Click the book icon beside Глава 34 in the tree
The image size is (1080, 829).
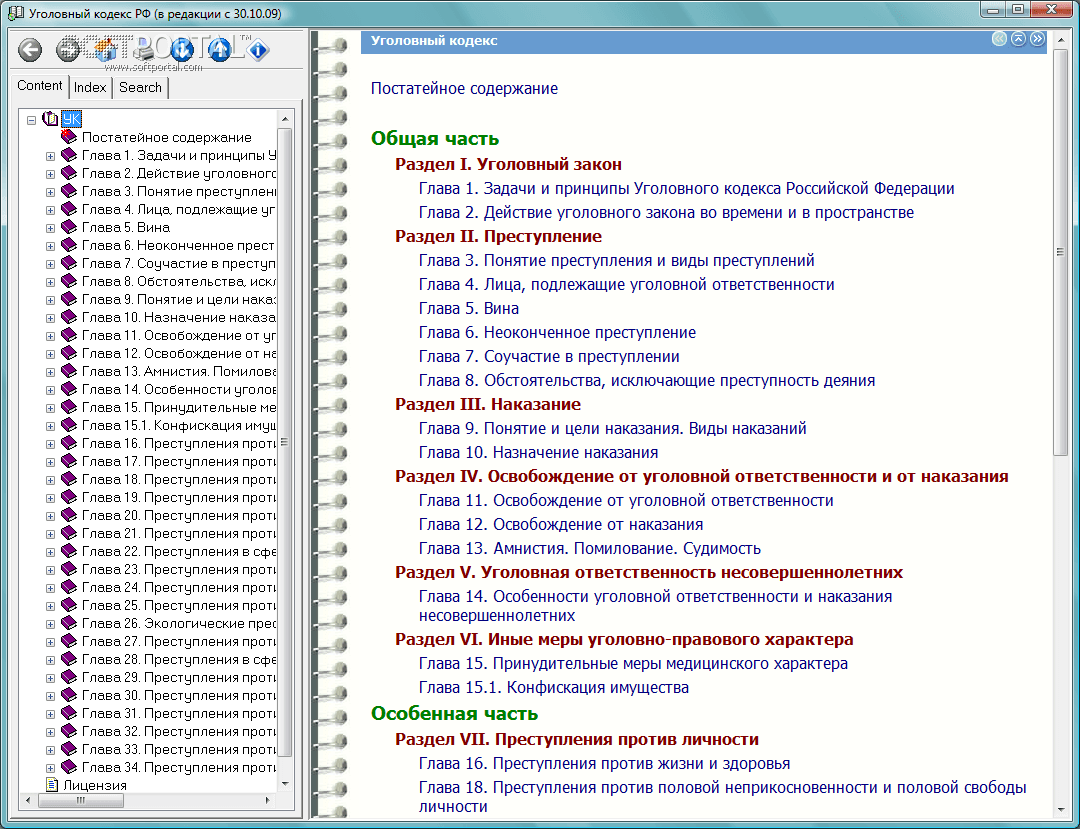click(x=69, y=766)
